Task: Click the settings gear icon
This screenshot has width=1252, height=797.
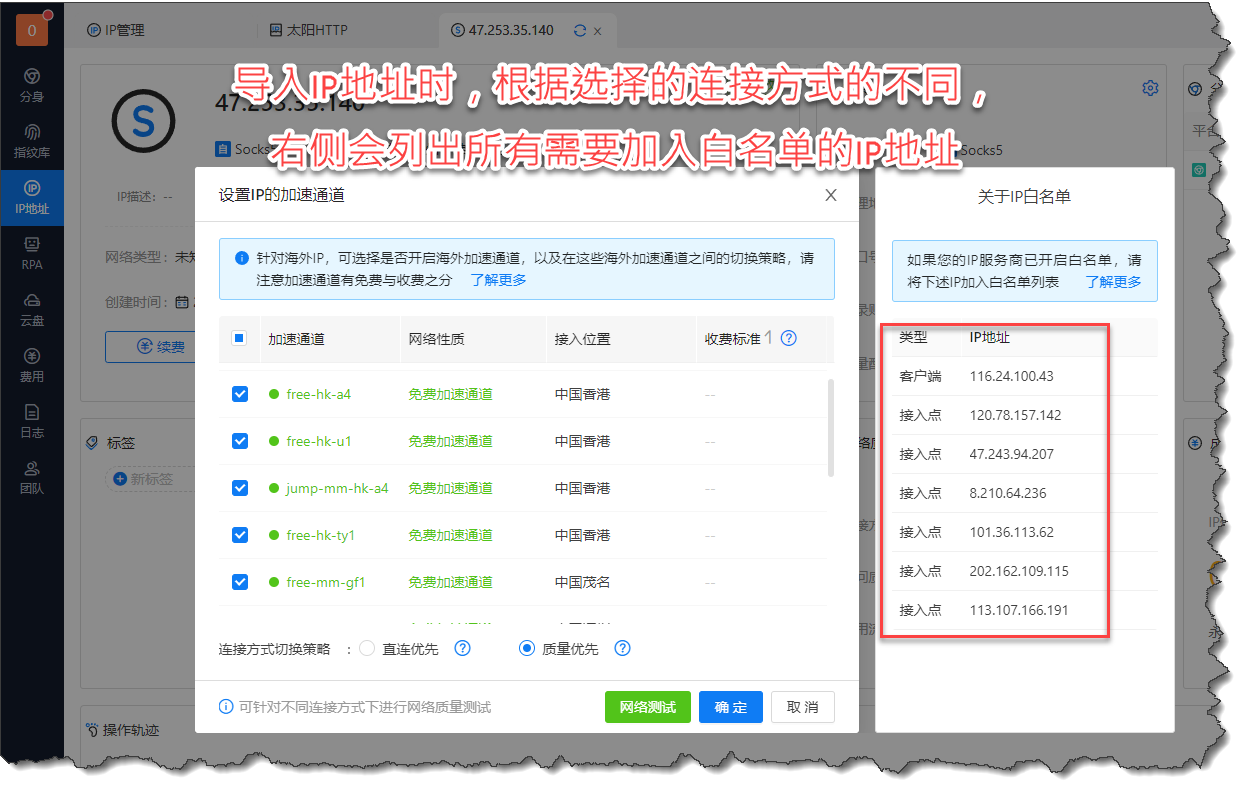Action: [x=1150, y=88]
